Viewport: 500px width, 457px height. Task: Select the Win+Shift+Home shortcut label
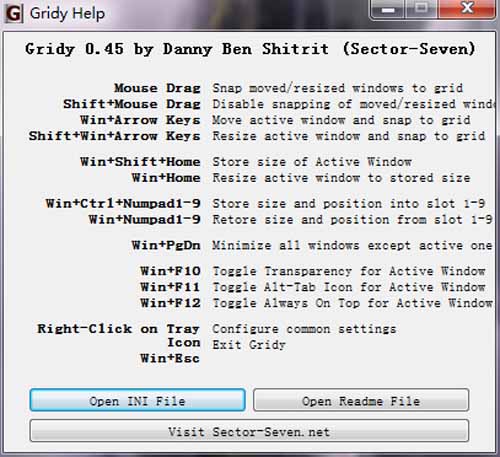tap(140, 162)
